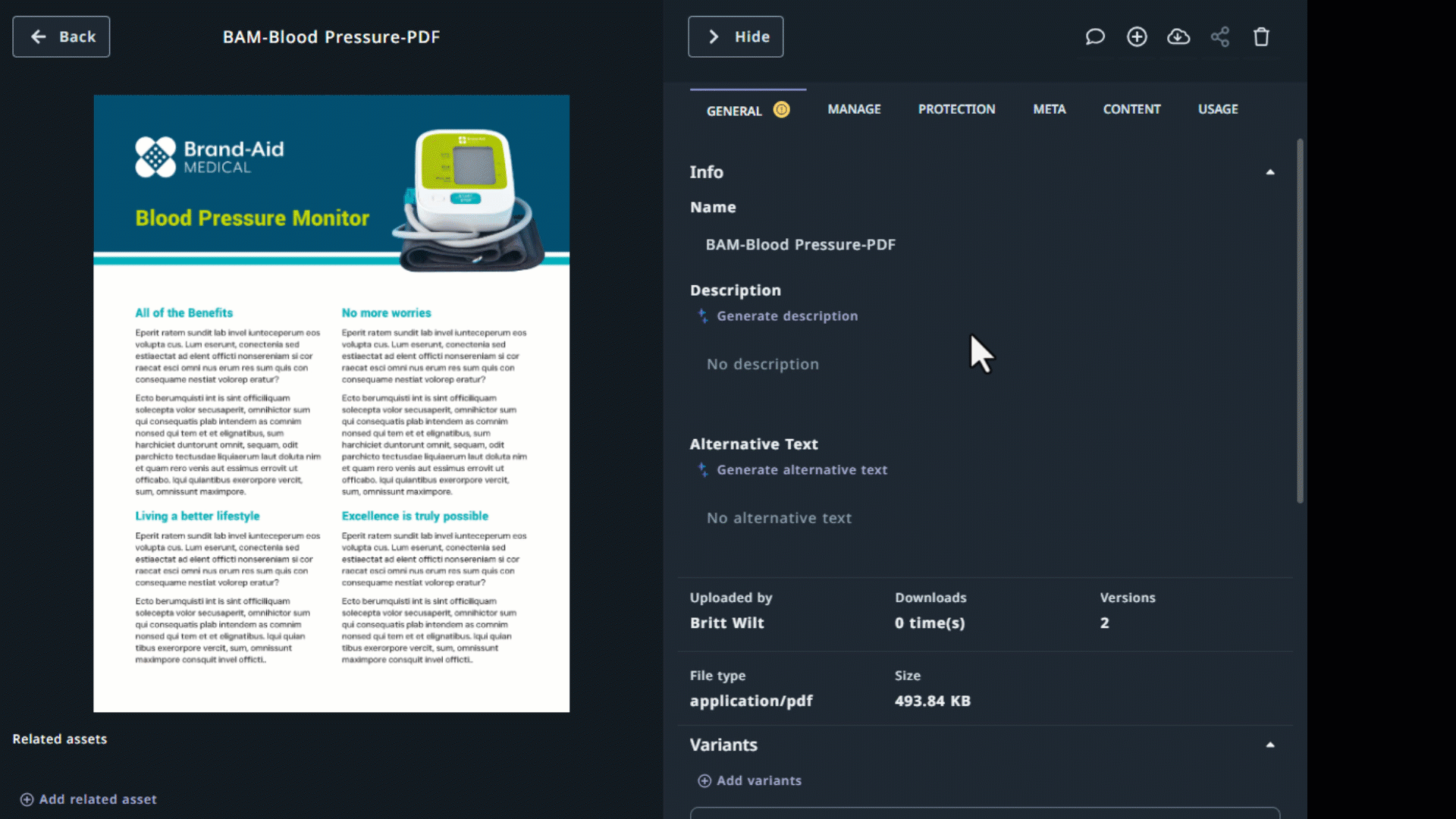Click sparkle icon beside Generate description
1456x819 pixels.
(703, 315)
